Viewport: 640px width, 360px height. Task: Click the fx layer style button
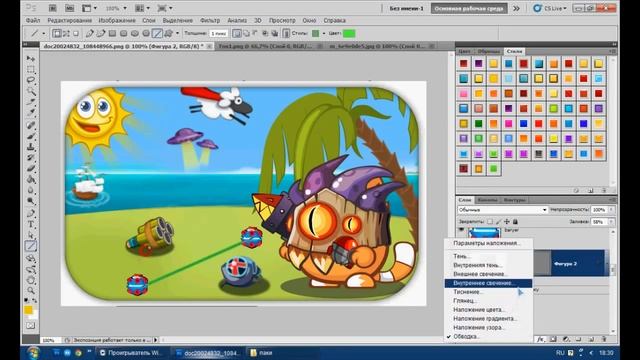click(x=541, y=339)
